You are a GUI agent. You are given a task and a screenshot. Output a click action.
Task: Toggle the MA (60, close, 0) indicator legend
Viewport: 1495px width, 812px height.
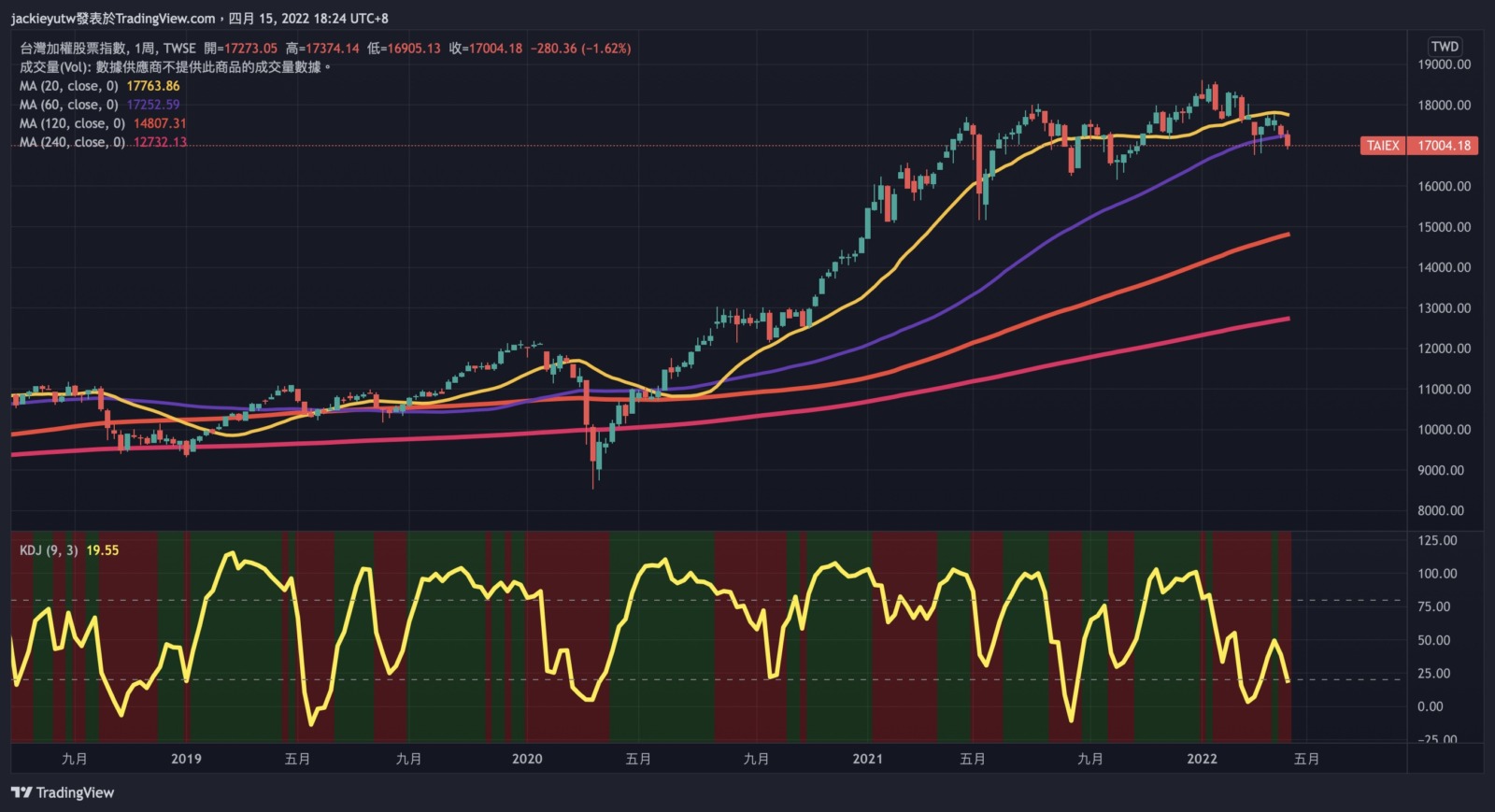pos(71,105)
